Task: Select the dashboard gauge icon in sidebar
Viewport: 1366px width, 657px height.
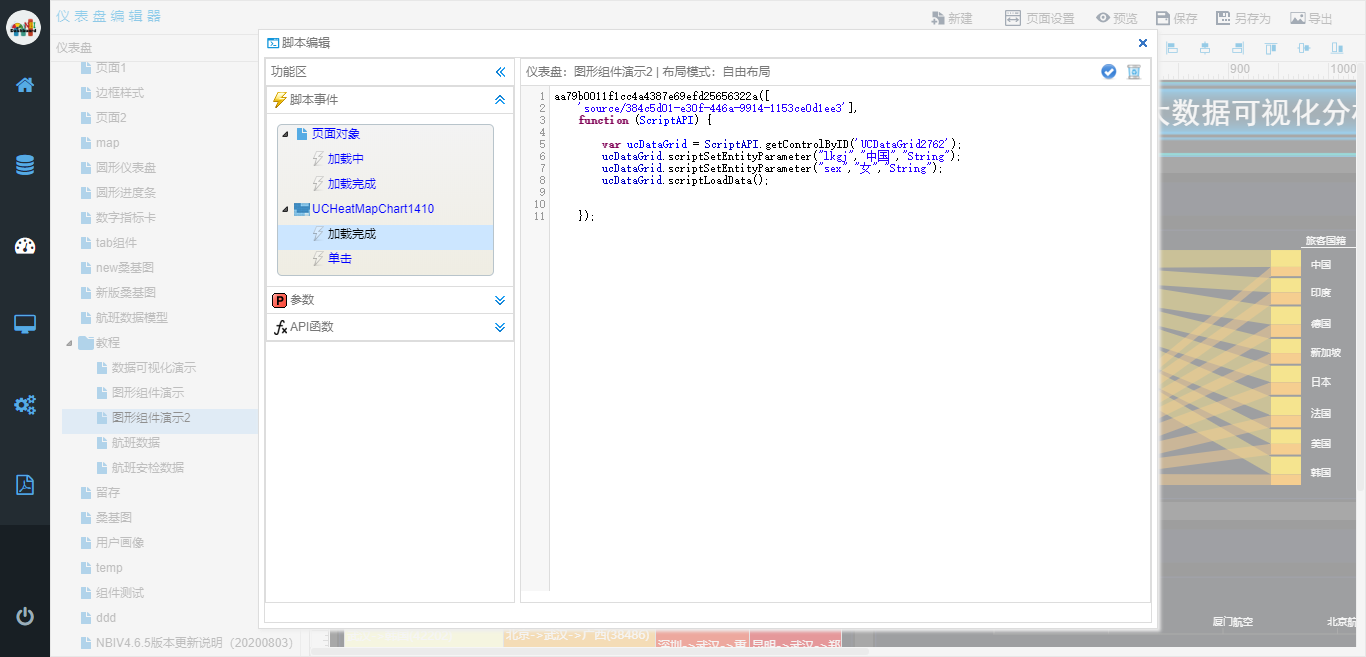Action: tap(25, 246)
